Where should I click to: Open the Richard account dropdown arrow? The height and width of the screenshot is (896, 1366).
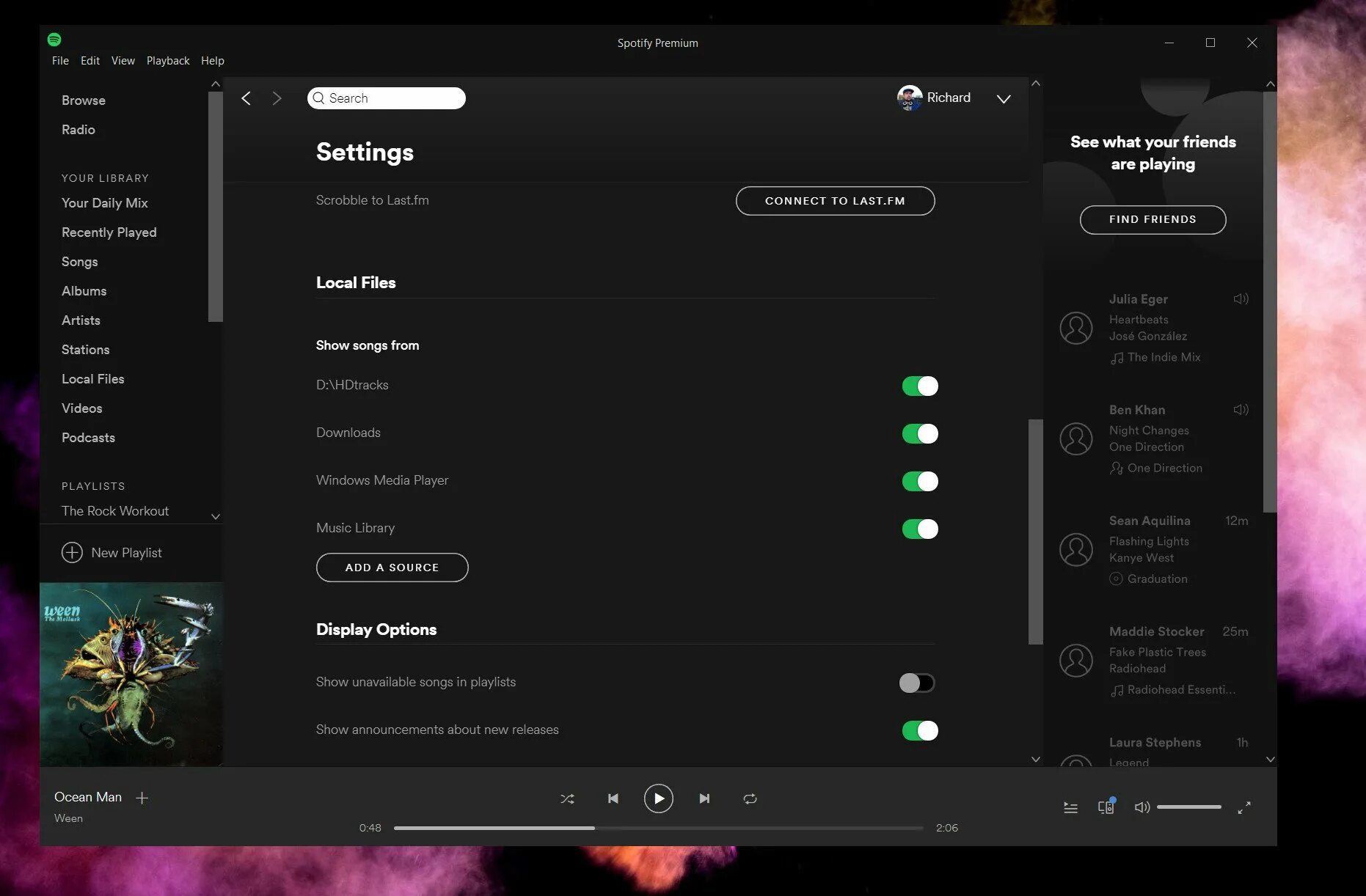pos(1004,99)
